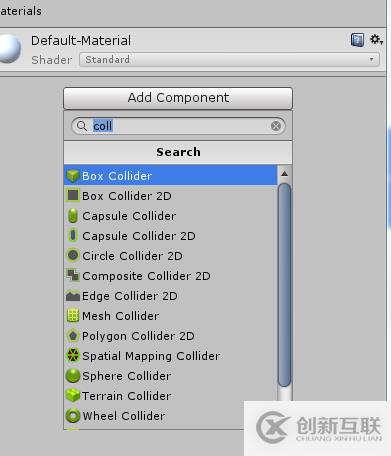
Task: Click the Mesh Collider grid icon
Action: tap(73, 316)
